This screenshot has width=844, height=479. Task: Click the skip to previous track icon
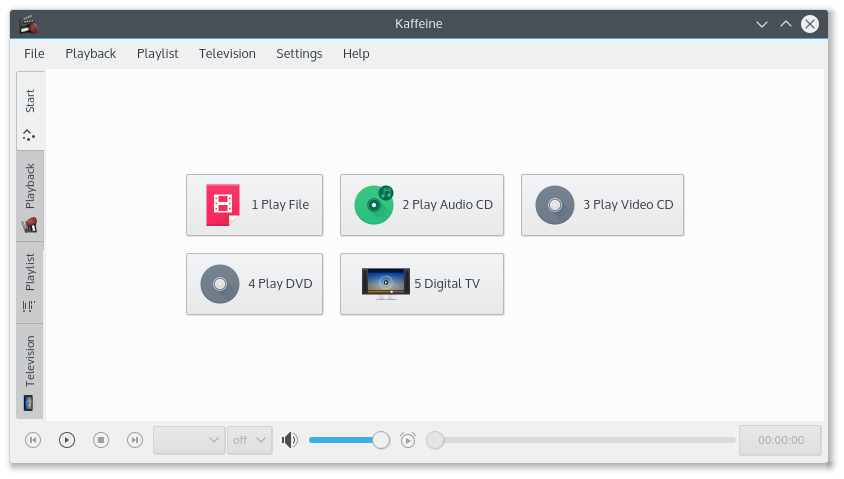33,440
